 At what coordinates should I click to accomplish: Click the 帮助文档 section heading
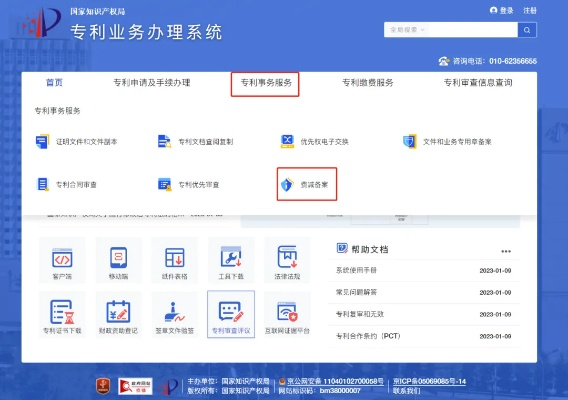pyautogui.click(x=370, y=249)
